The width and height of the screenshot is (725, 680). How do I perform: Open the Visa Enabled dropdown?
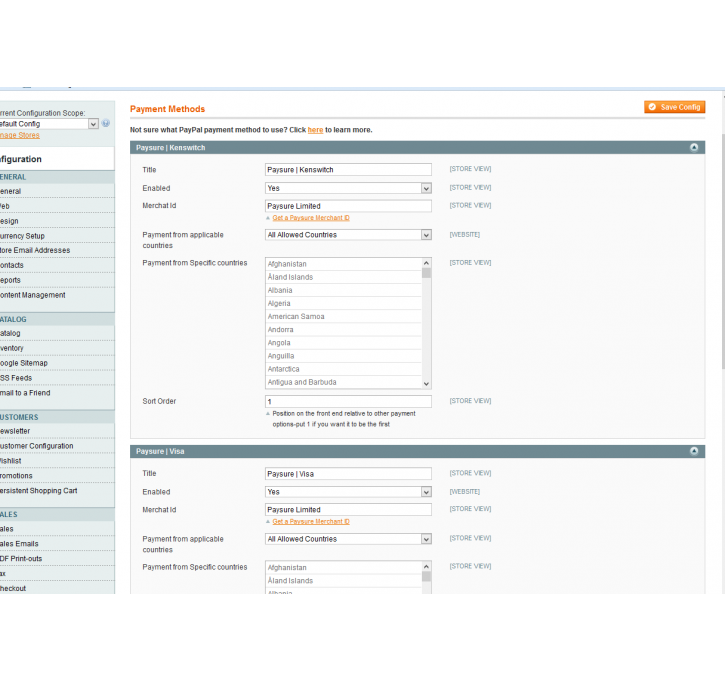348,492
